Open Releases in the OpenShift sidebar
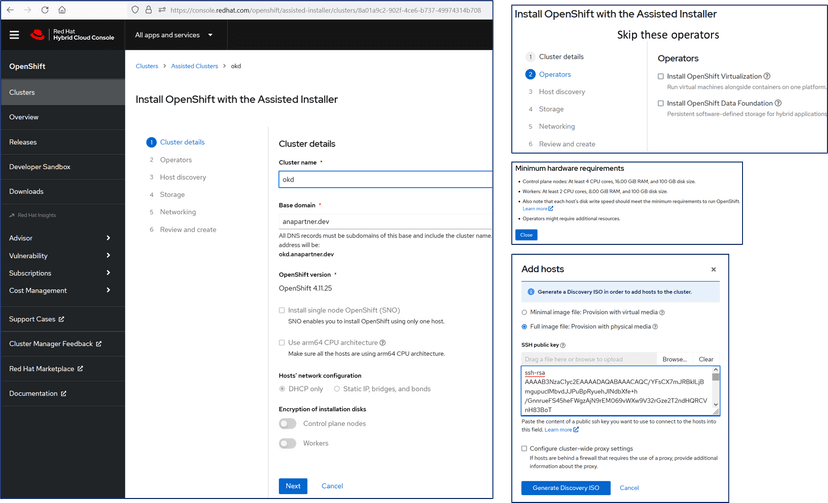The width and height of the screenshot is (828, 503). point(23,142)
